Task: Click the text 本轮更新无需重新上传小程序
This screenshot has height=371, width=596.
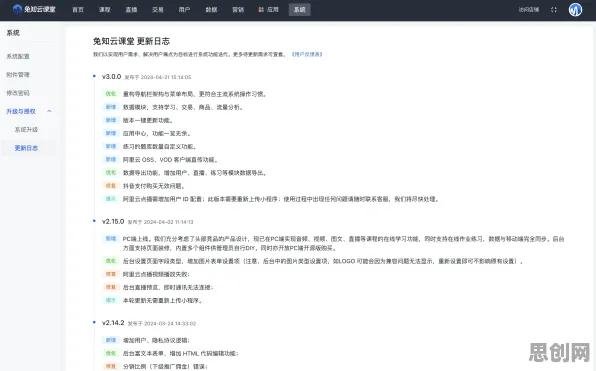Action: click(x=163, y=300)
